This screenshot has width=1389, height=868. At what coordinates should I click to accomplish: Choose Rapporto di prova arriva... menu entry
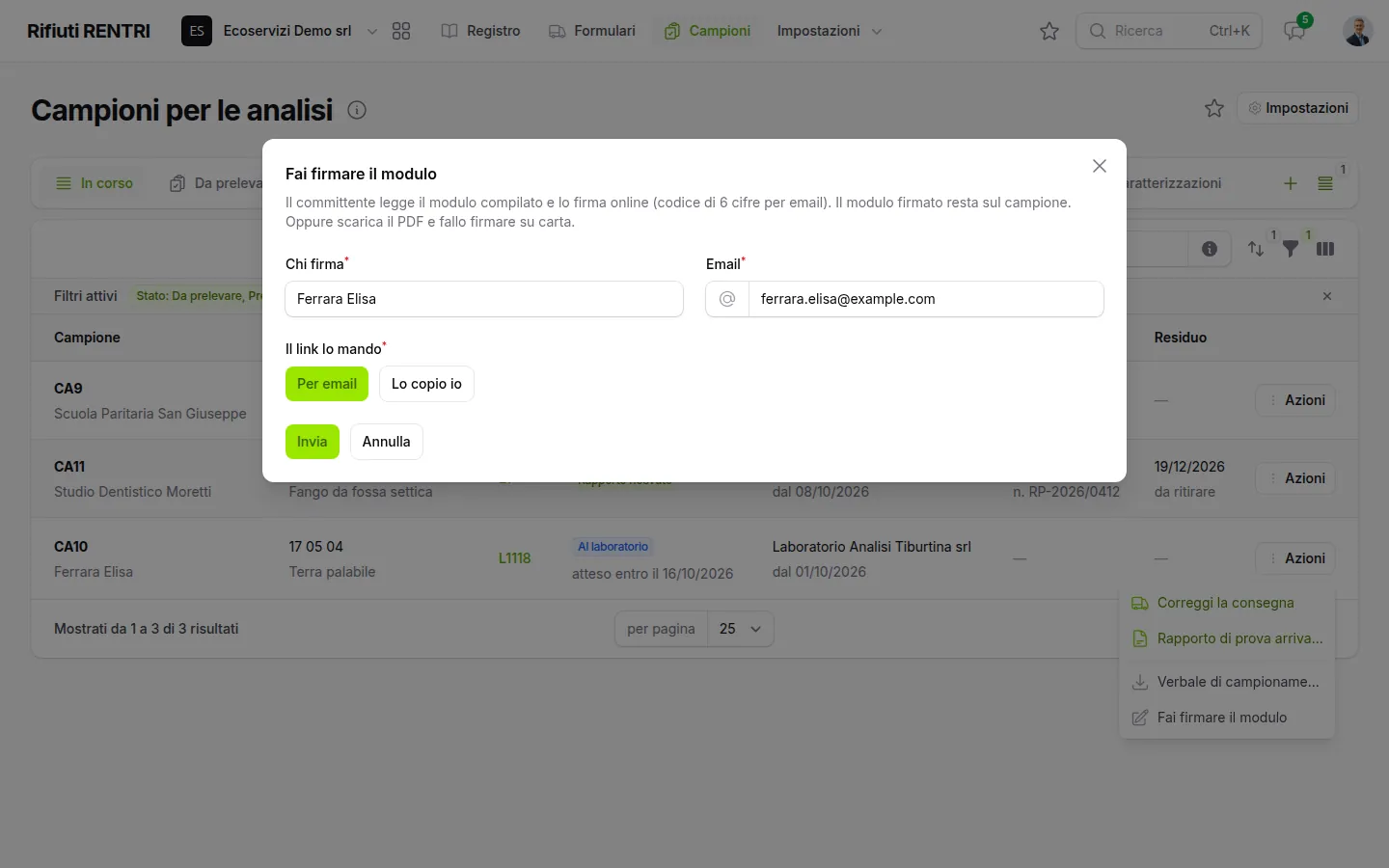[1227, 638]
